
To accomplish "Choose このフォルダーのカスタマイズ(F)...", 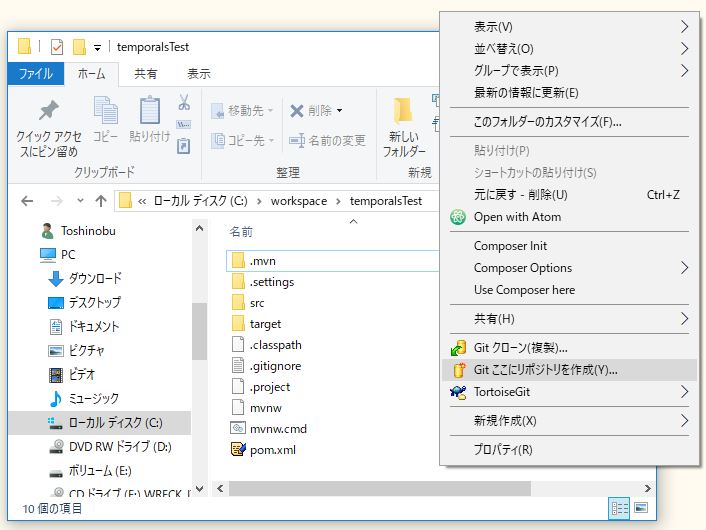I will pos(570,122).
